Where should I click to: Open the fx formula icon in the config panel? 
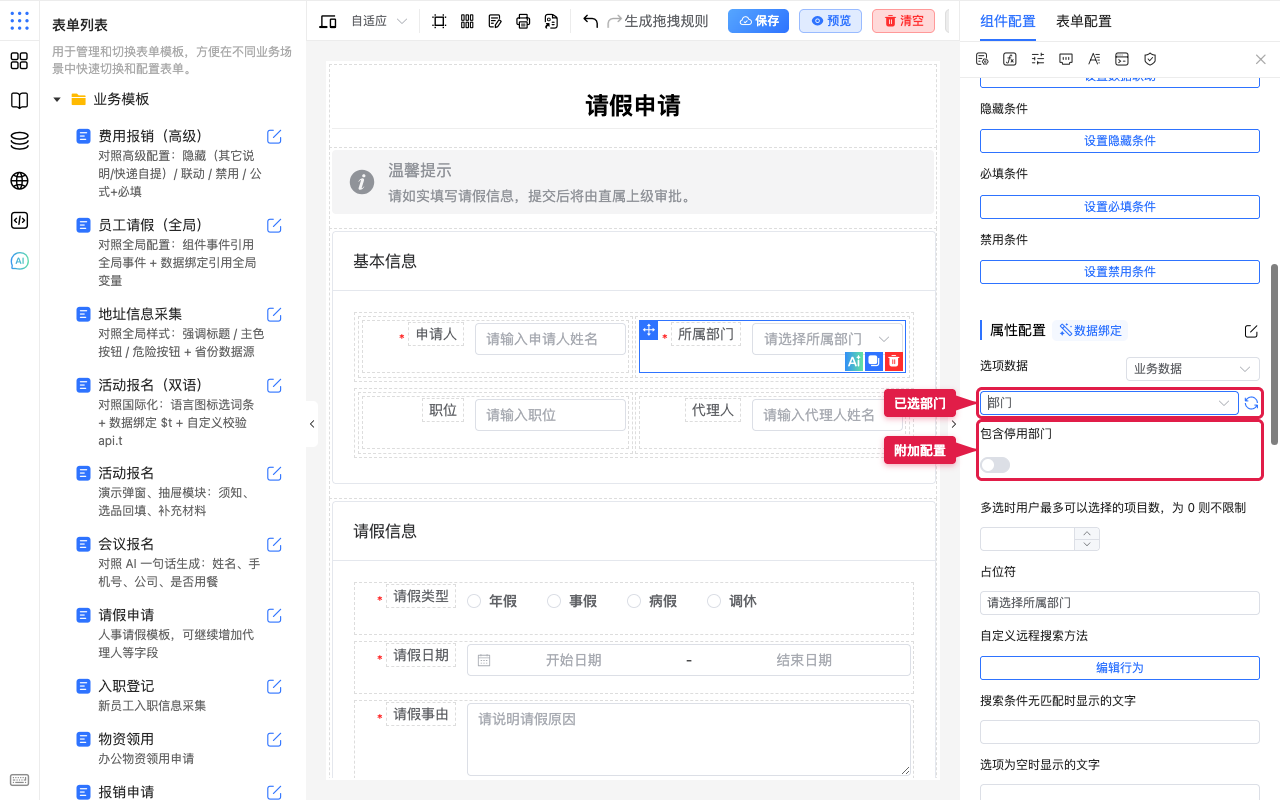(x=1010, y=59)
